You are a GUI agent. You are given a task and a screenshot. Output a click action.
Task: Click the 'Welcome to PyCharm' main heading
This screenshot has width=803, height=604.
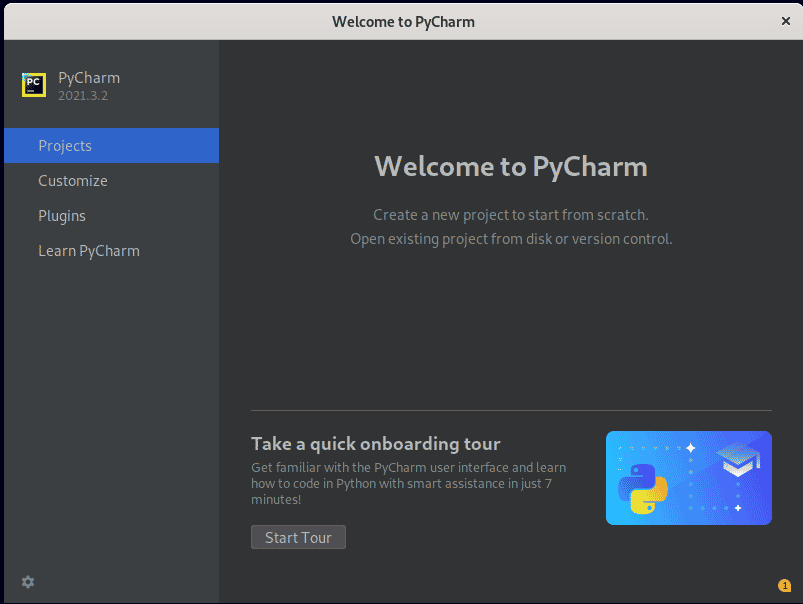511,166
